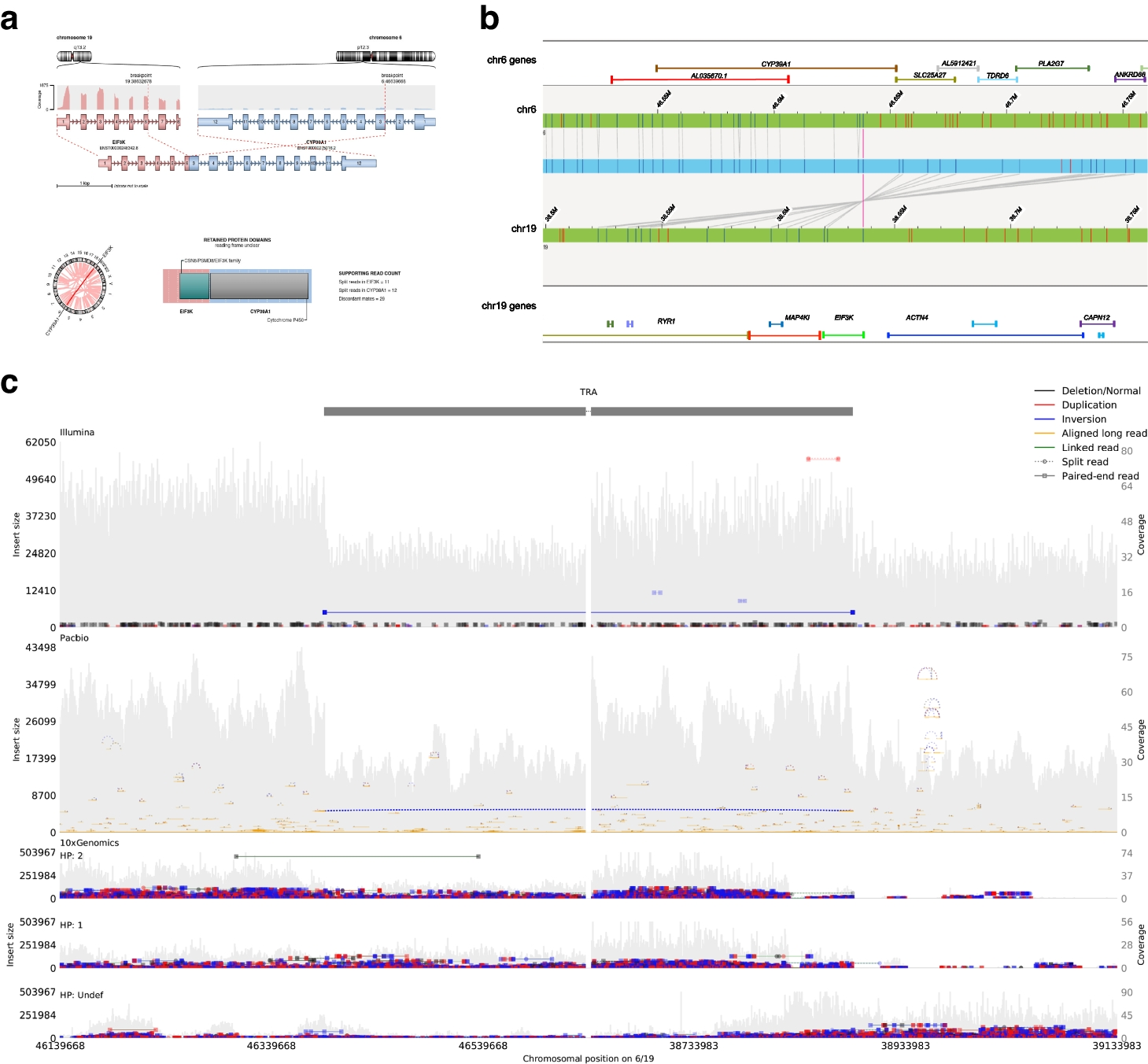Click the 'TRA' label above the gray bars
The height and width of the screenshot is (1064, 1148).
pyautogui.click(x=589, y=392)
